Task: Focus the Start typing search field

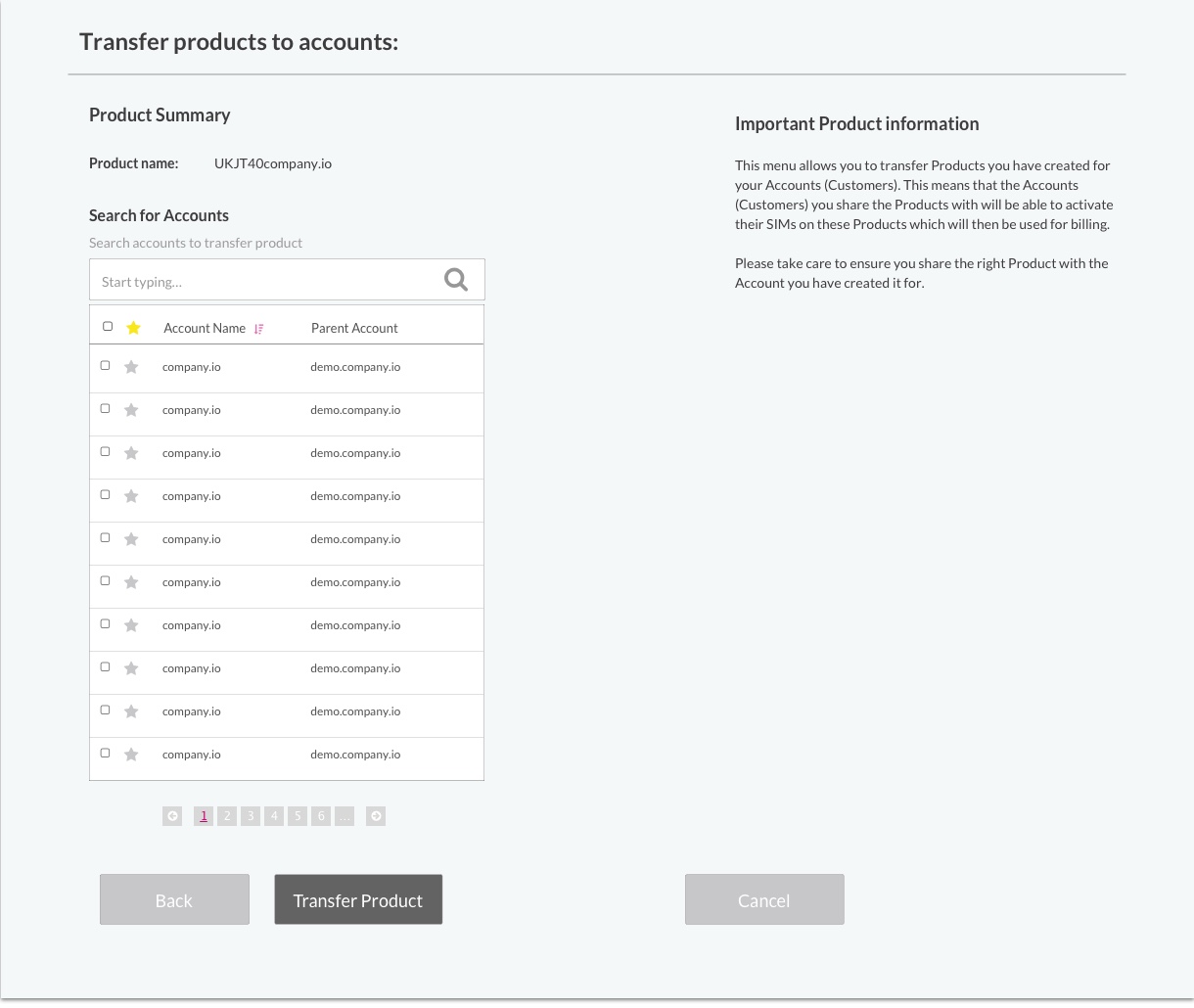Action: [x=264, y=281]
